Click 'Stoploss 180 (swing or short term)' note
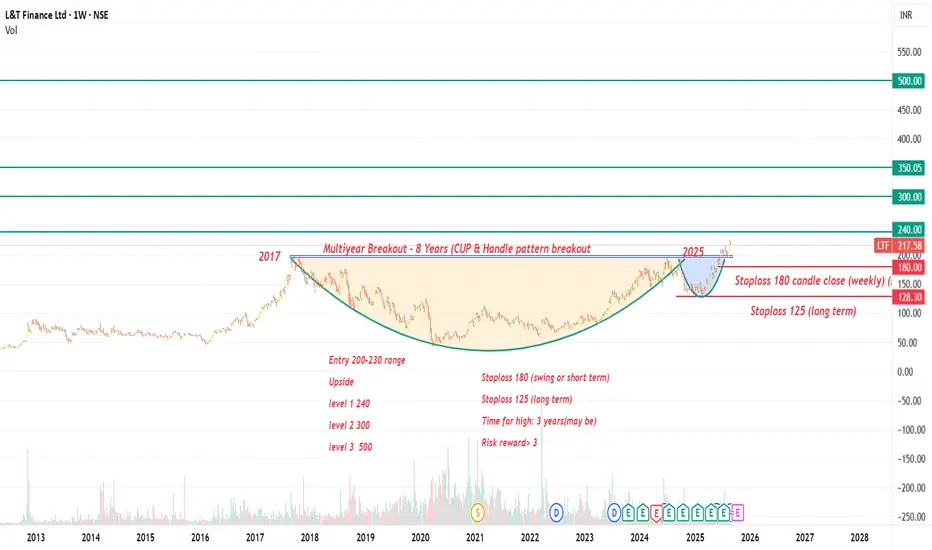This screenshot has height=550, width=932. (x=545, y=378)
